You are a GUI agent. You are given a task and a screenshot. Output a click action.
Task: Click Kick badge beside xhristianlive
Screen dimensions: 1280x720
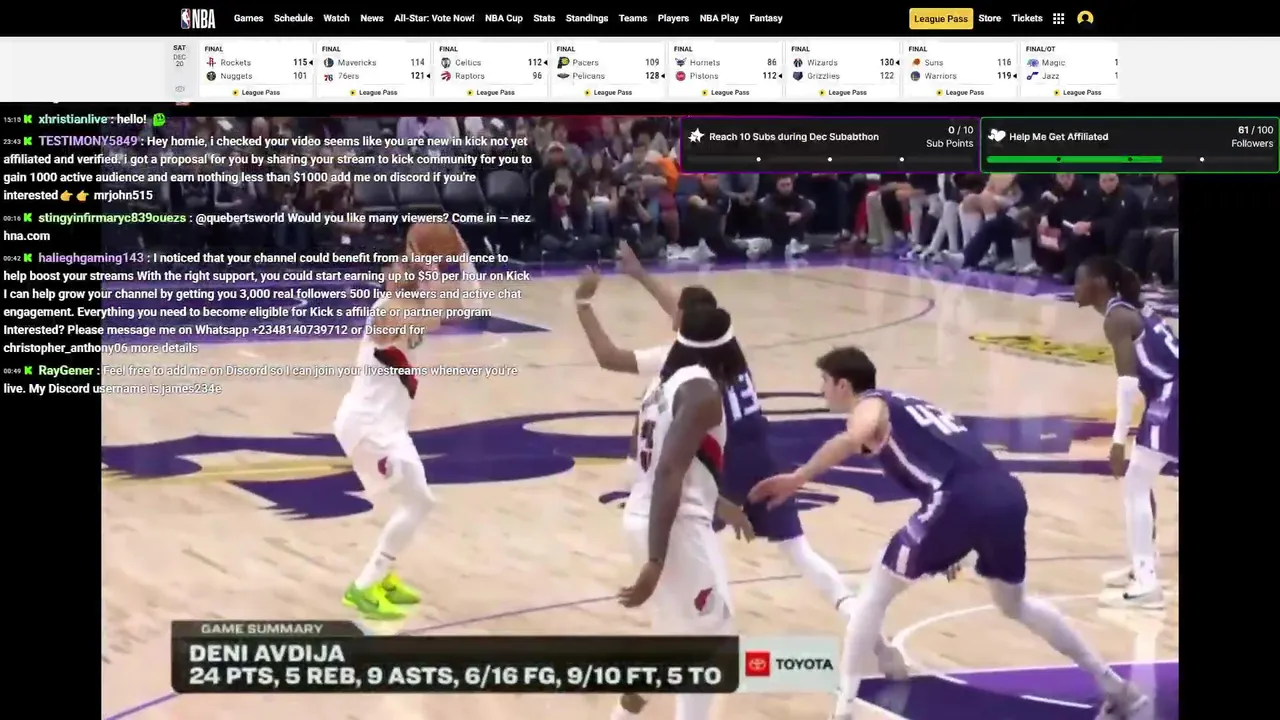pyautogui.click(x=28, y=119)
